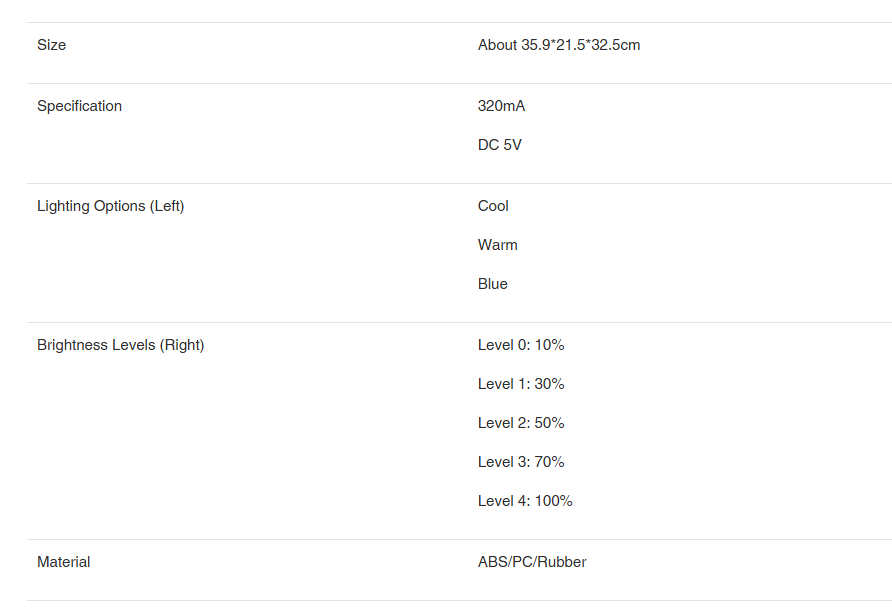Click the DC 5V specification text
Image resolution: width=892 pixels, height=610 pixels.
coord(499,145)
